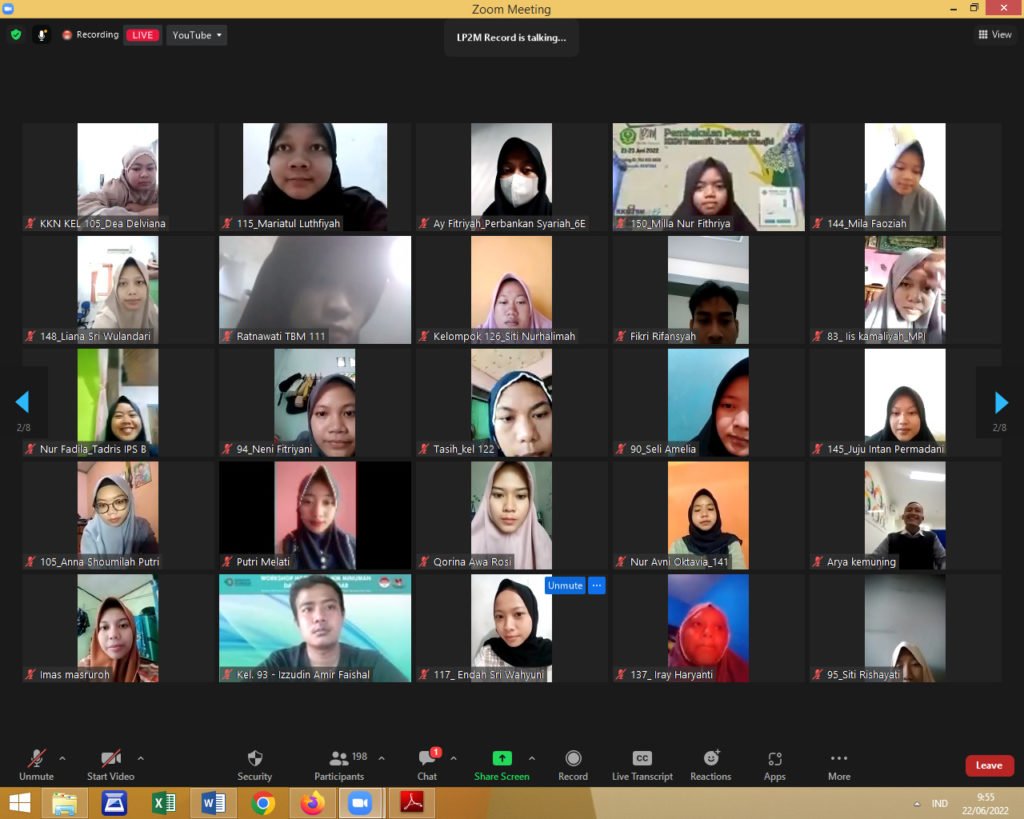Viewport: 1024px width, 819px height.
Task: Open Google Chrome from the taskbar
Action: click(263, 803)
